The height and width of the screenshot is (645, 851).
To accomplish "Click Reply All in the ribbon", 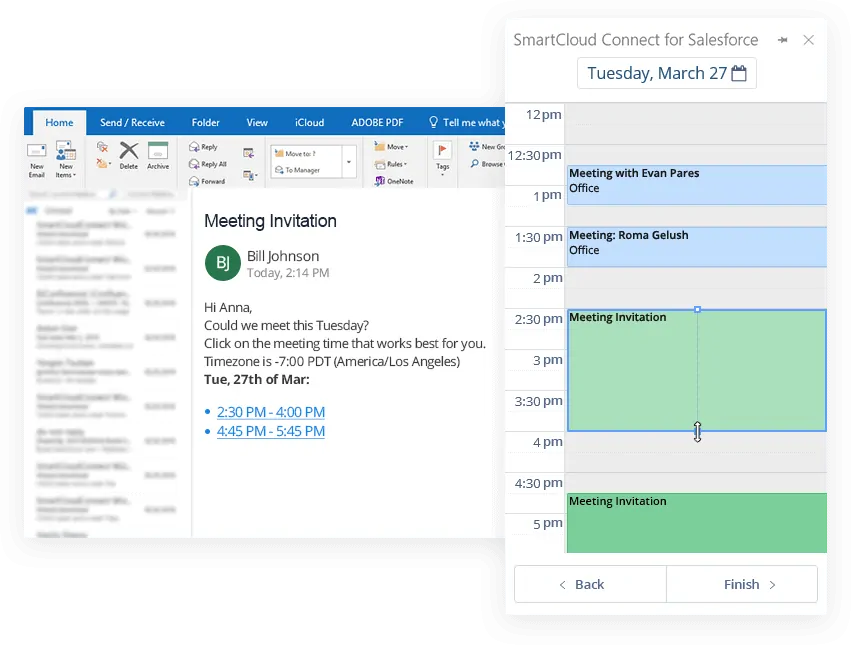I will [207, 164].
